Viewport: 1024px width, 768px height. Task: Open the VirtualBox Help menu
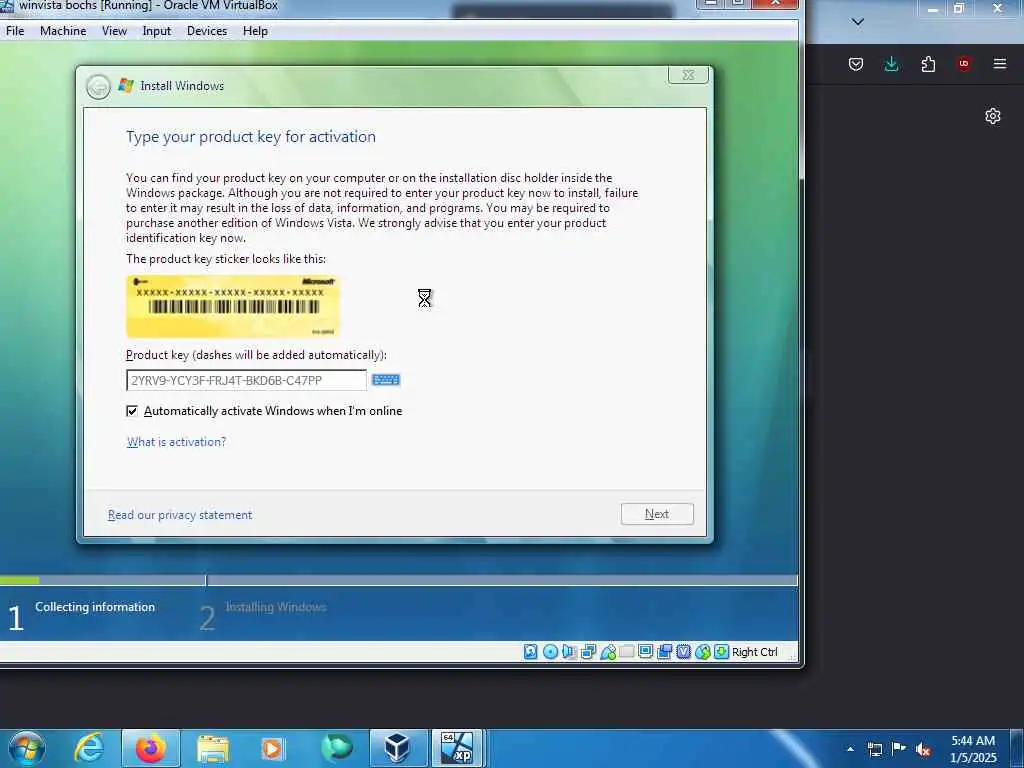tap(255, 31)
